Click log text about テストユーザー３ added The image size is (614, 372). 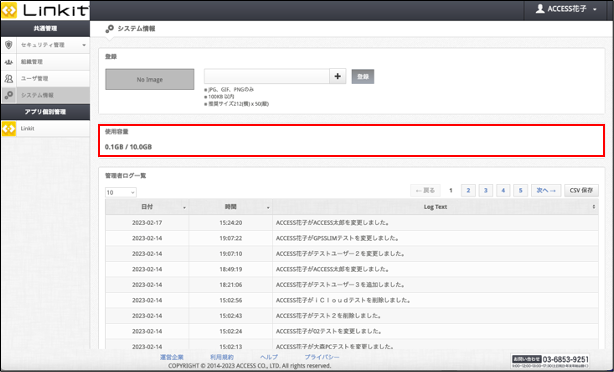(340, 285)
